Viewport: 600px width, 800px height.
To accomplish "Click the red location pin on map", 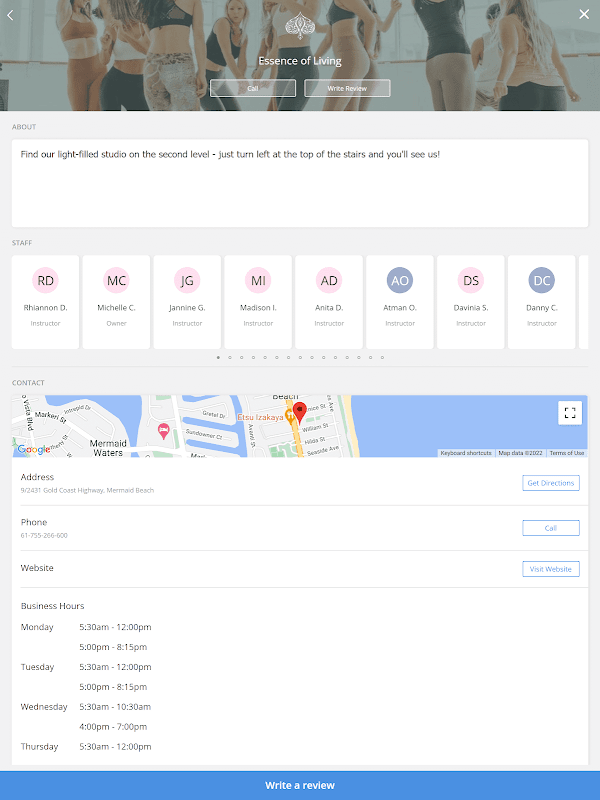I will click(x=299, y=413).
